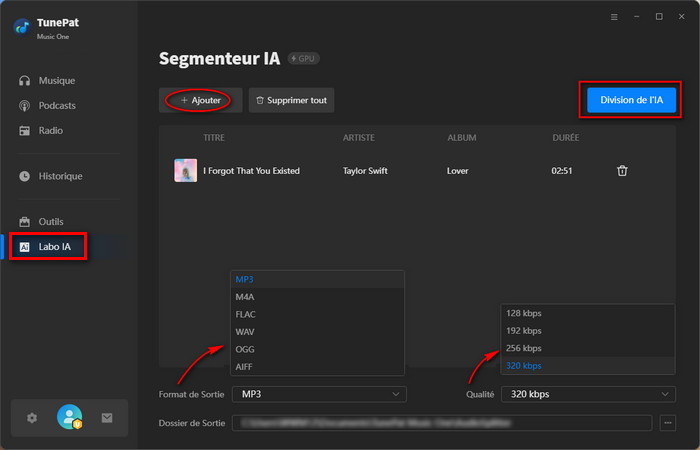Select MP3 in format list
This screenshot has height=450, width=700.
(x=317, y=279)
